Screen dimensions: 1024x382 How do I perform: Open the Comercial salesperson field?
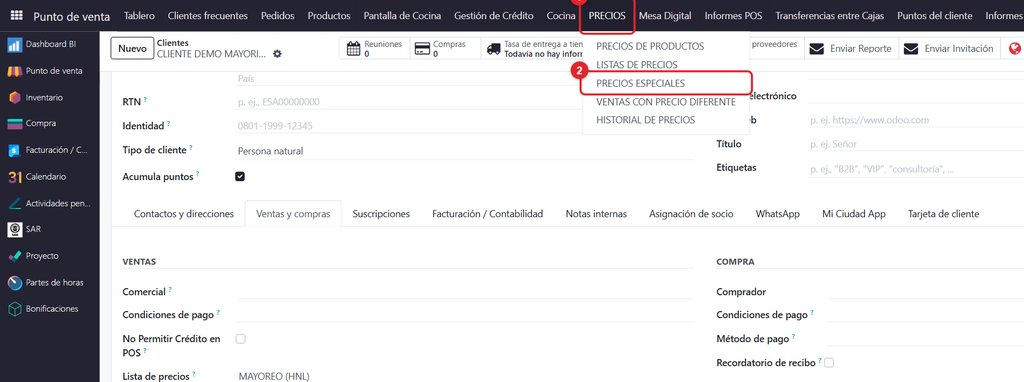(466, 291)
